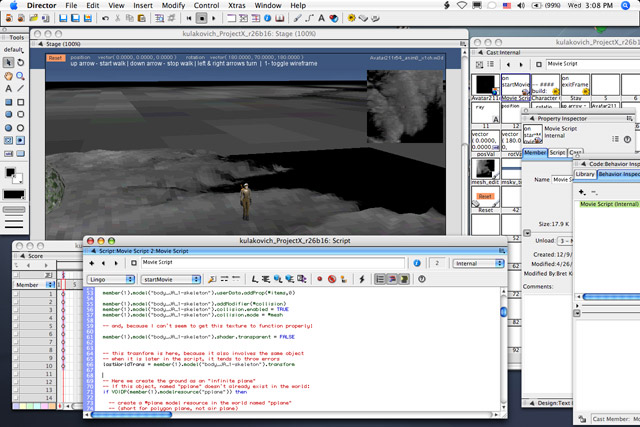
Task: Click the Paste icon in main toolbar
Action: (142, 18)
